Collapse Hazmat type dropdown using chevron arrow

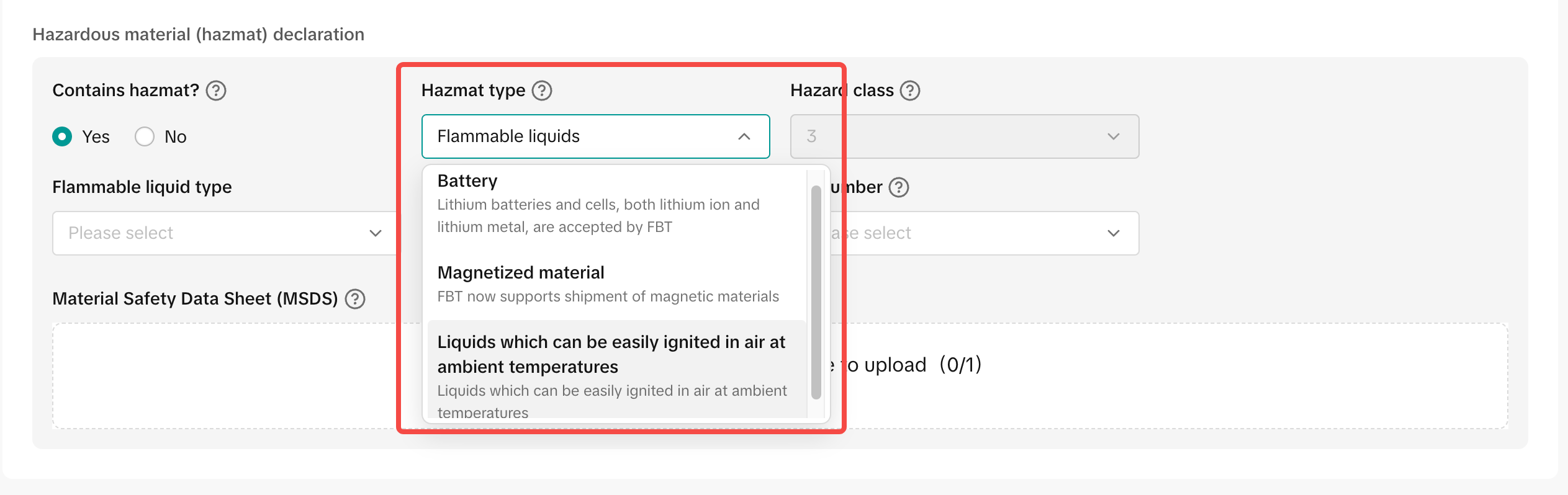pyautogui.click(x=744, y=136)
